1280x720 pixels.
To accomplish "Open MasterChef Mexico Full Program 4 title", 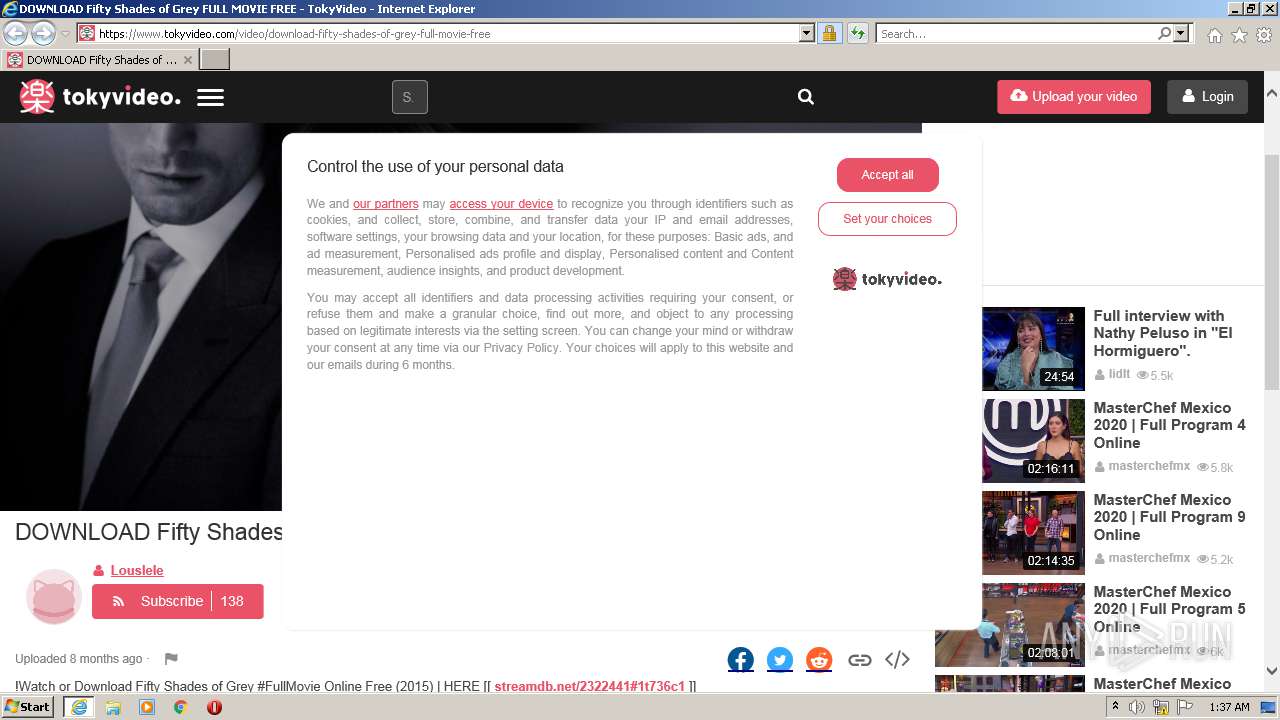I will coord(1169,425).
